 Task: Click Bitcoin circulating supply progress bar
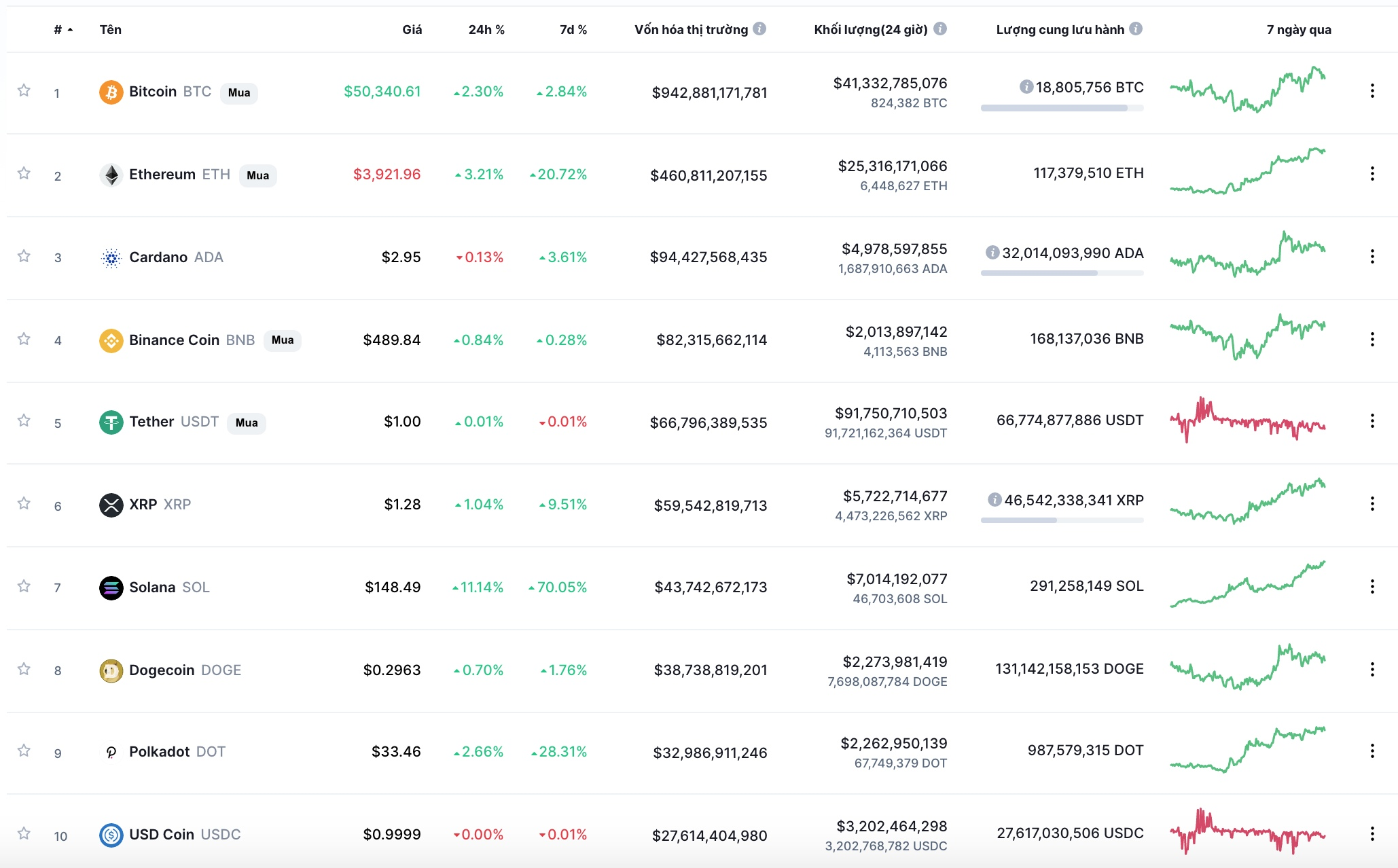pos(1062,108)
